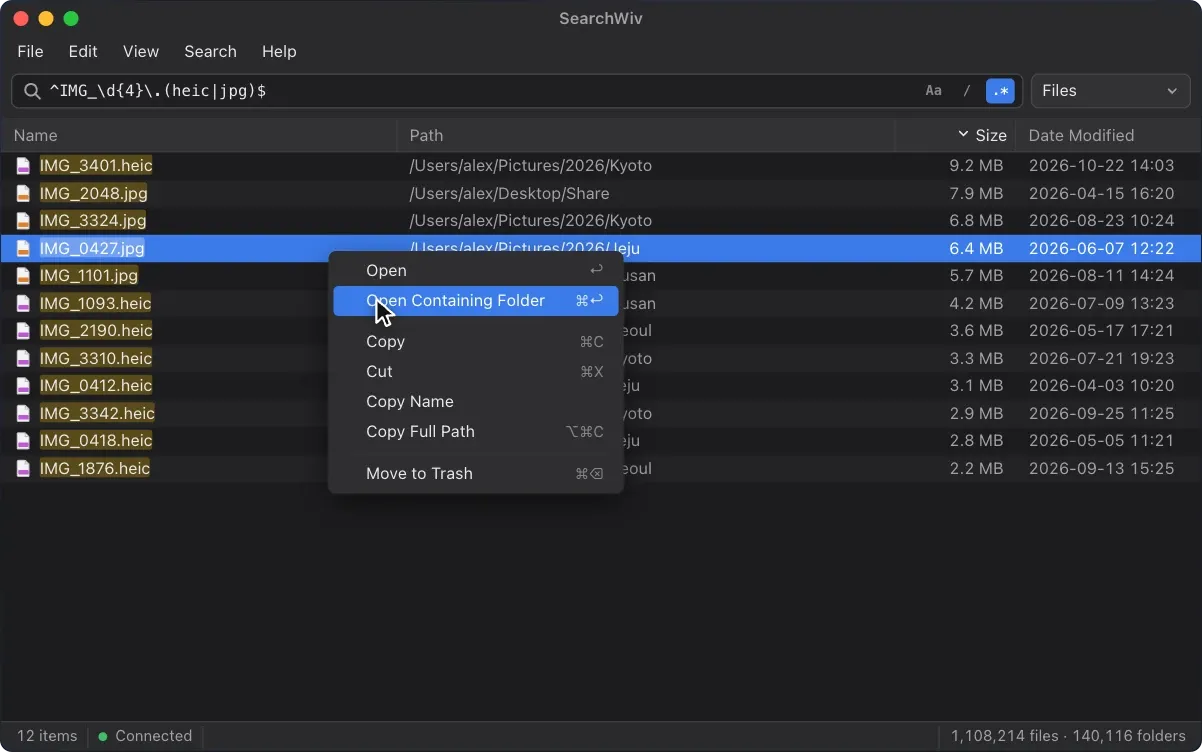Screen dimensions: 1202x752
Task: Select the file name IMG_0418.heic
Action: click(x=96, y=441)
